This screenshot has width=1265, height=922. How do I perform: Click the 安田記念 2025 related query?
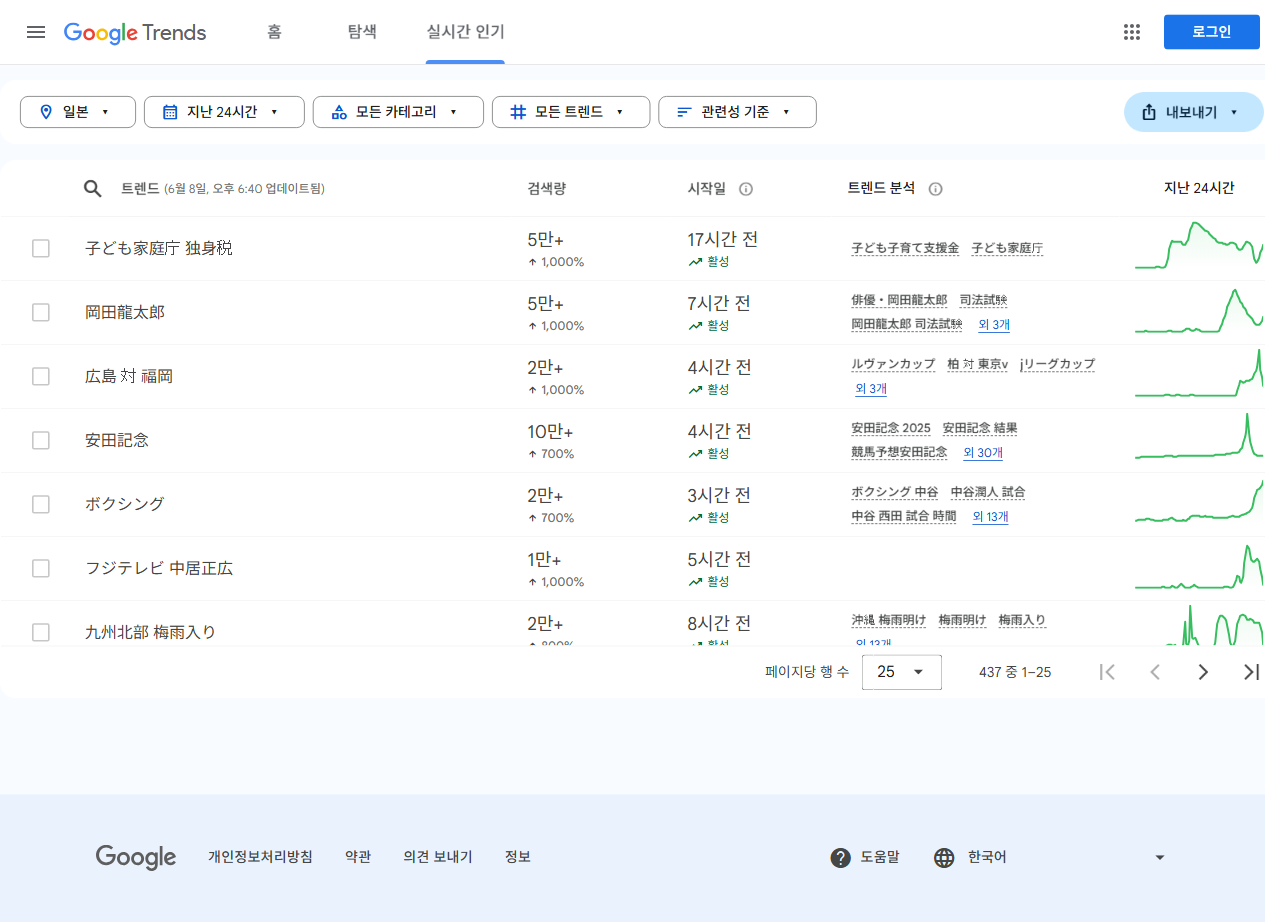891,428
